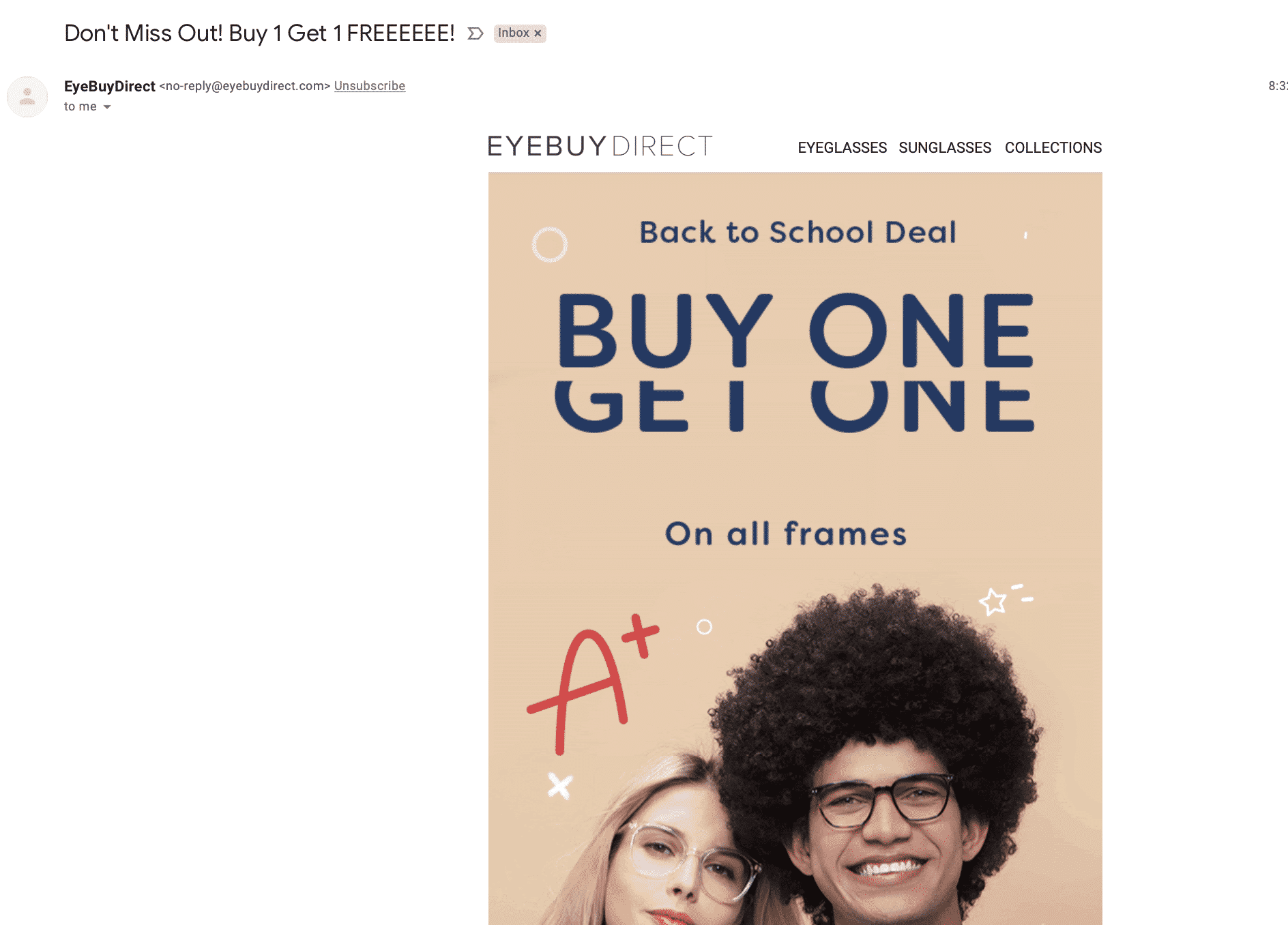Click the BUY ONE GET ONE banner text
1288x925 pixels.
tap(795, 362)
